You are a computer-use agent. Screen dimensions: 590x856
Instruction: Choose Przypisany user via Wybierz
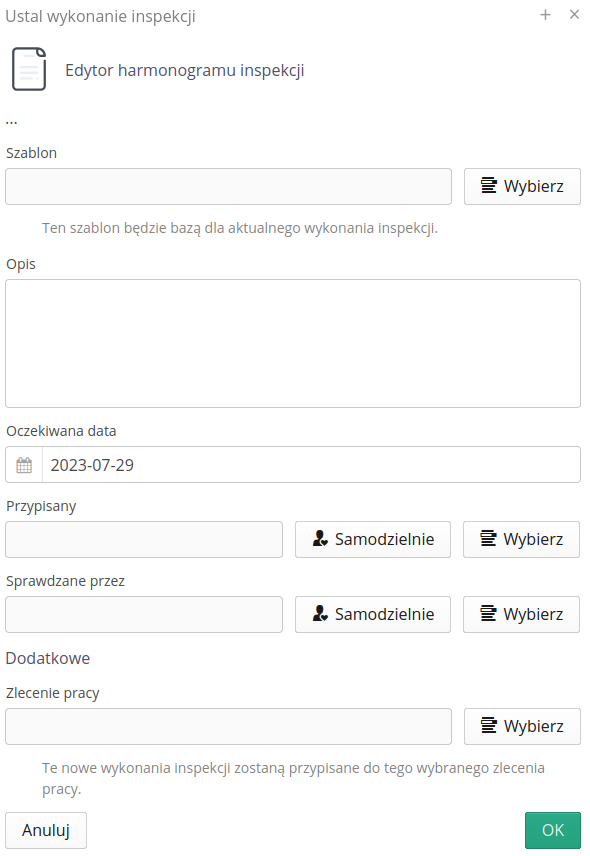pyautogui.click(x=521, y=539)
